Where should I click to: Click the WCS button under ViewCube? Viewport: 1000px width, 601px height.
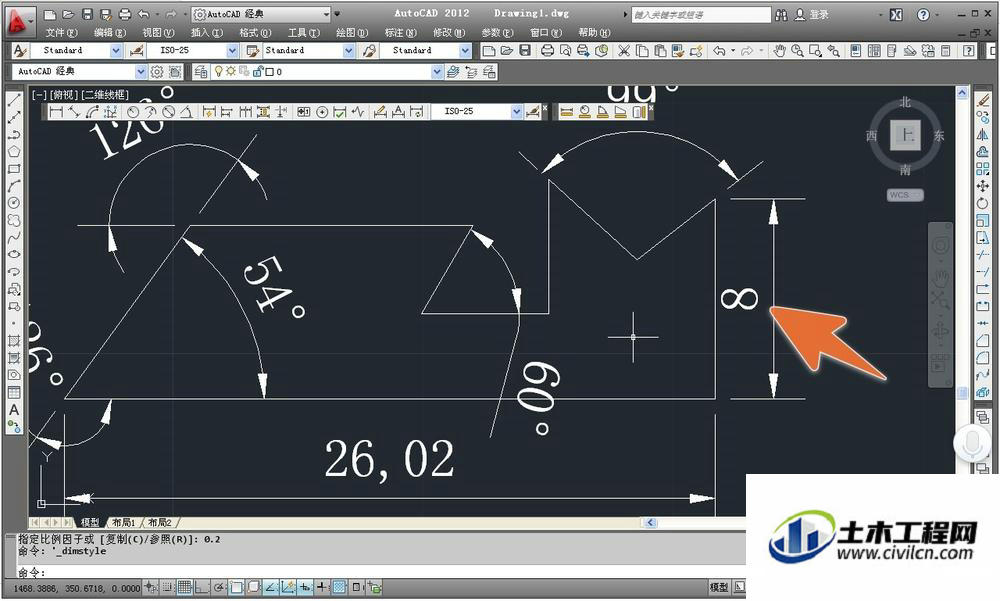pos(904,195)
